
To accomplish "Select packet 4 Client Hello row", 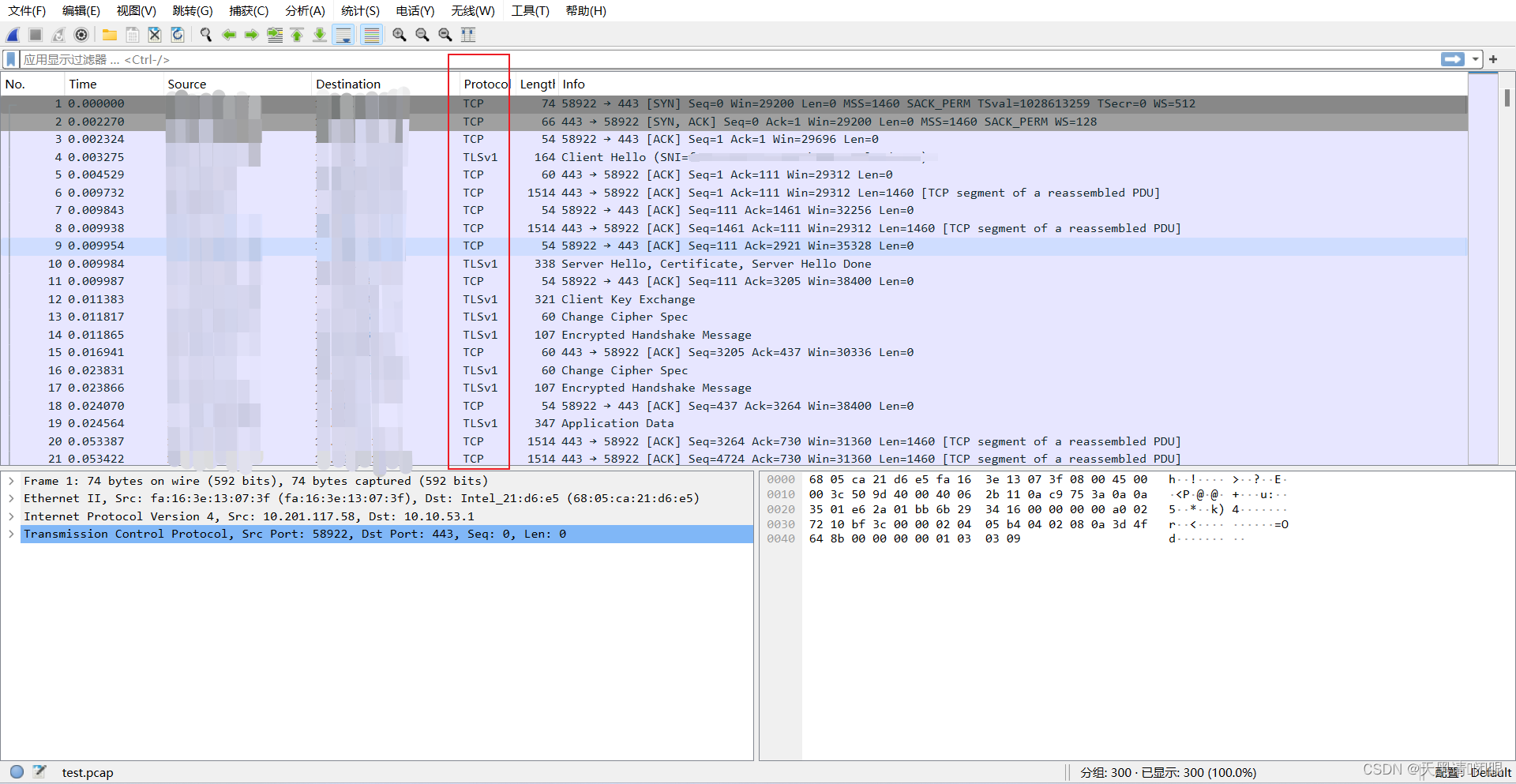I will point(734,157).
